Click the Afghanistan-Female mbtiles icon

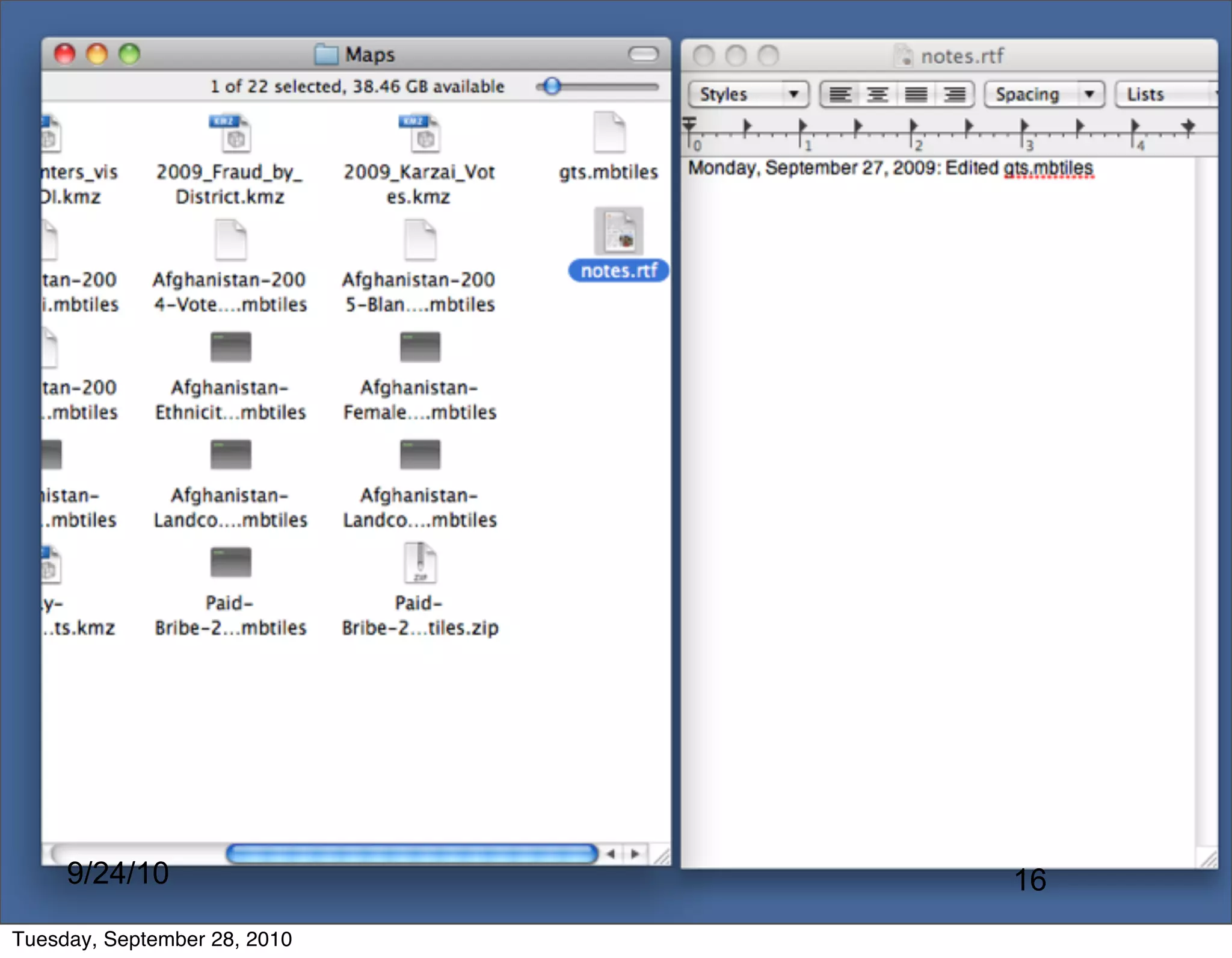420,347
